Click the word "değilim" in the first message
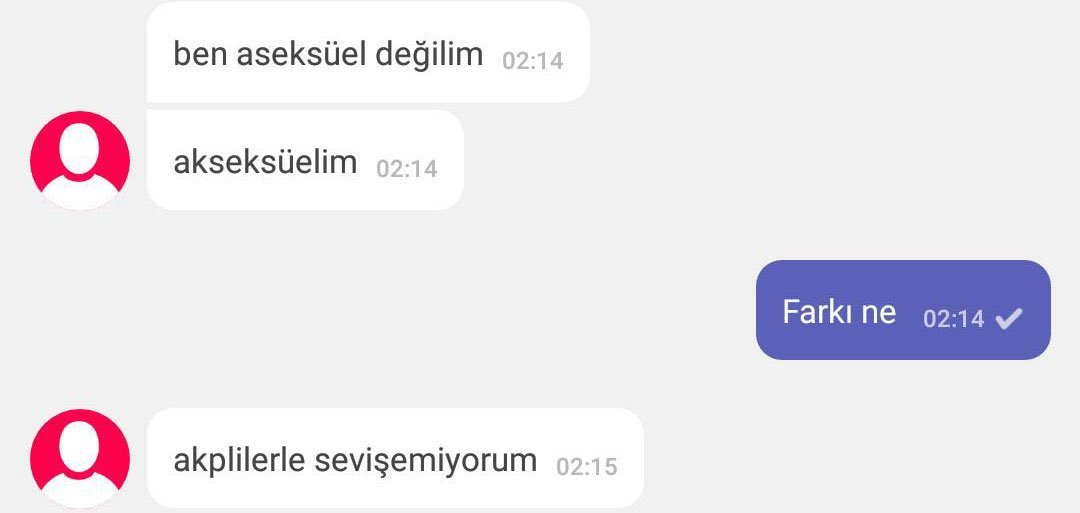 click(x=429, y=55)
